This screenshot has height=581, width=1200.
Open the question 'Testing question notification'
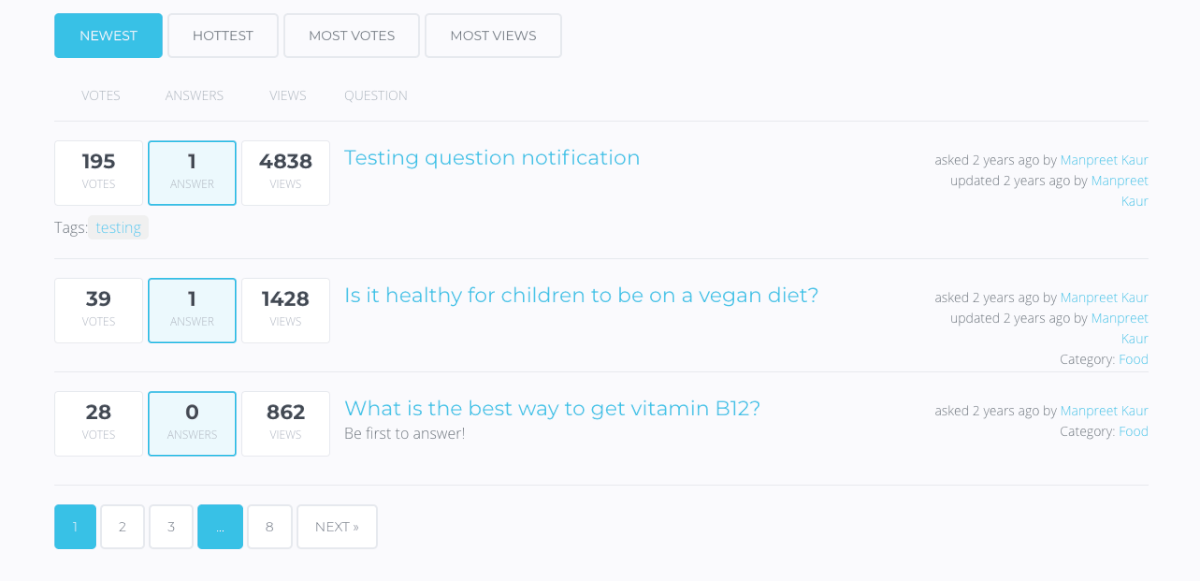pyautogui.click(x=491, y=158)
